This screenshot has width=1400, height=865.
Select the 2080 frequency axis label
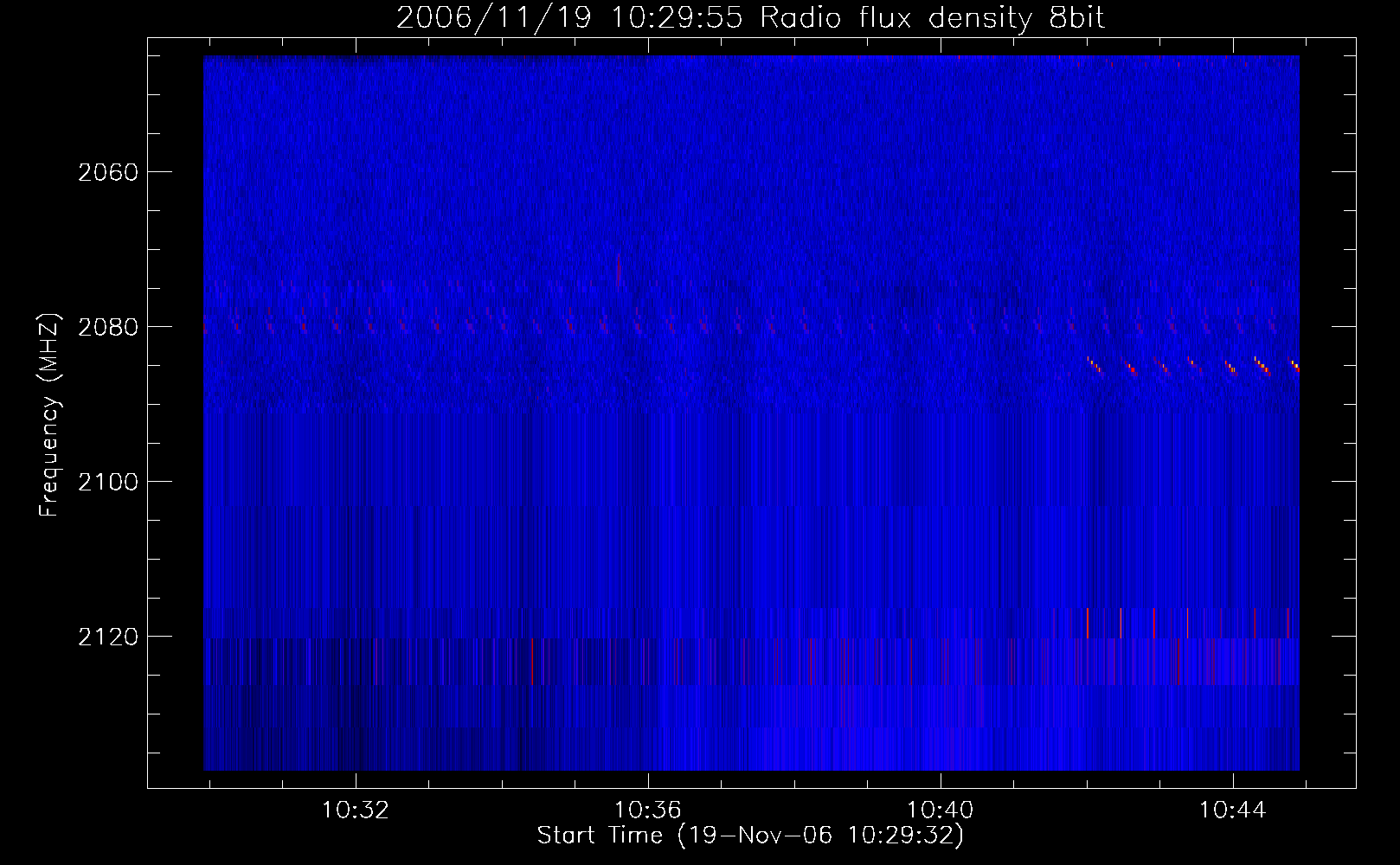108,327
